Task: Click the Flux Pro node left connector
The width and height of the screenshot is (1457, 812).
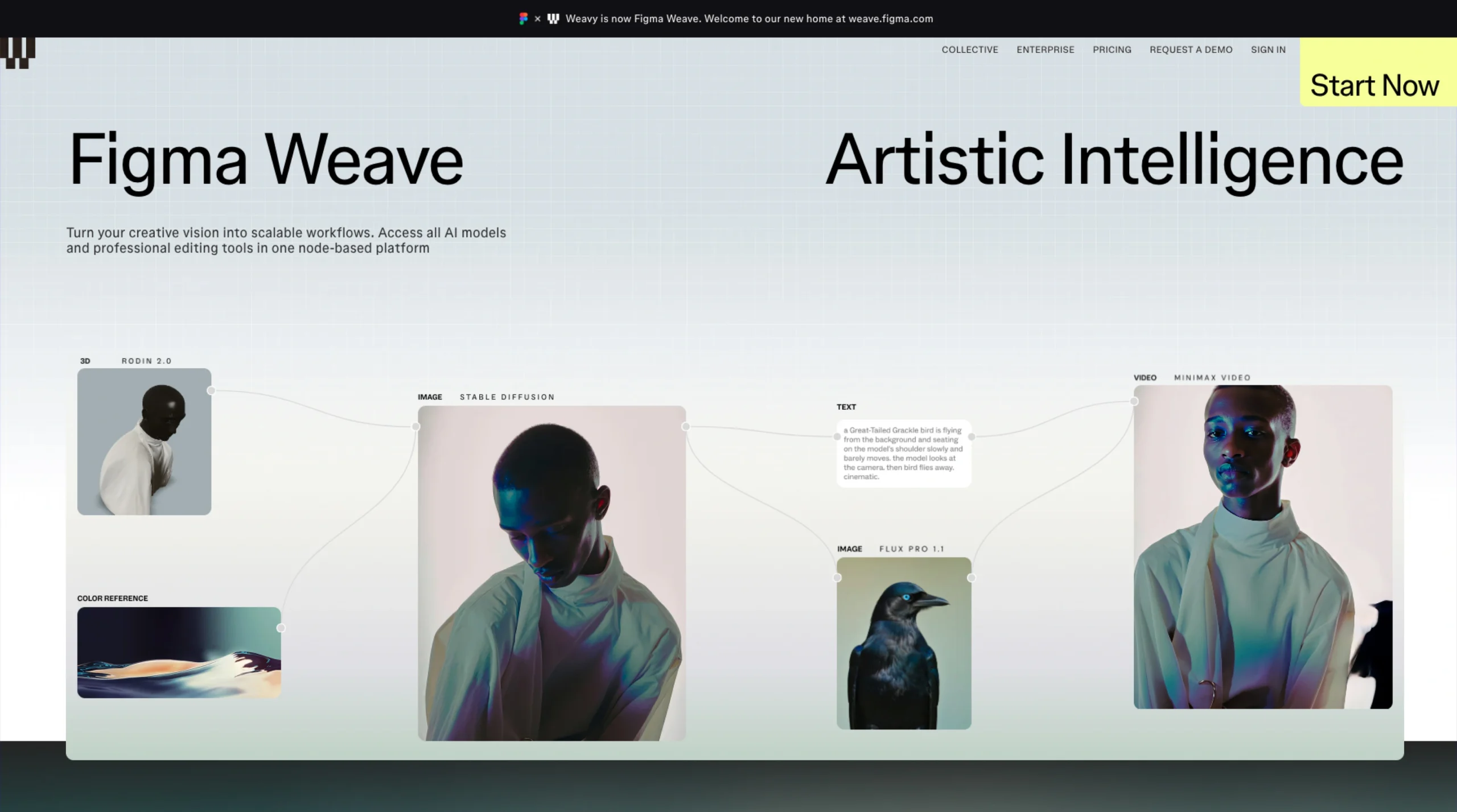Action: pyautogui.click(x=837, y=578)
